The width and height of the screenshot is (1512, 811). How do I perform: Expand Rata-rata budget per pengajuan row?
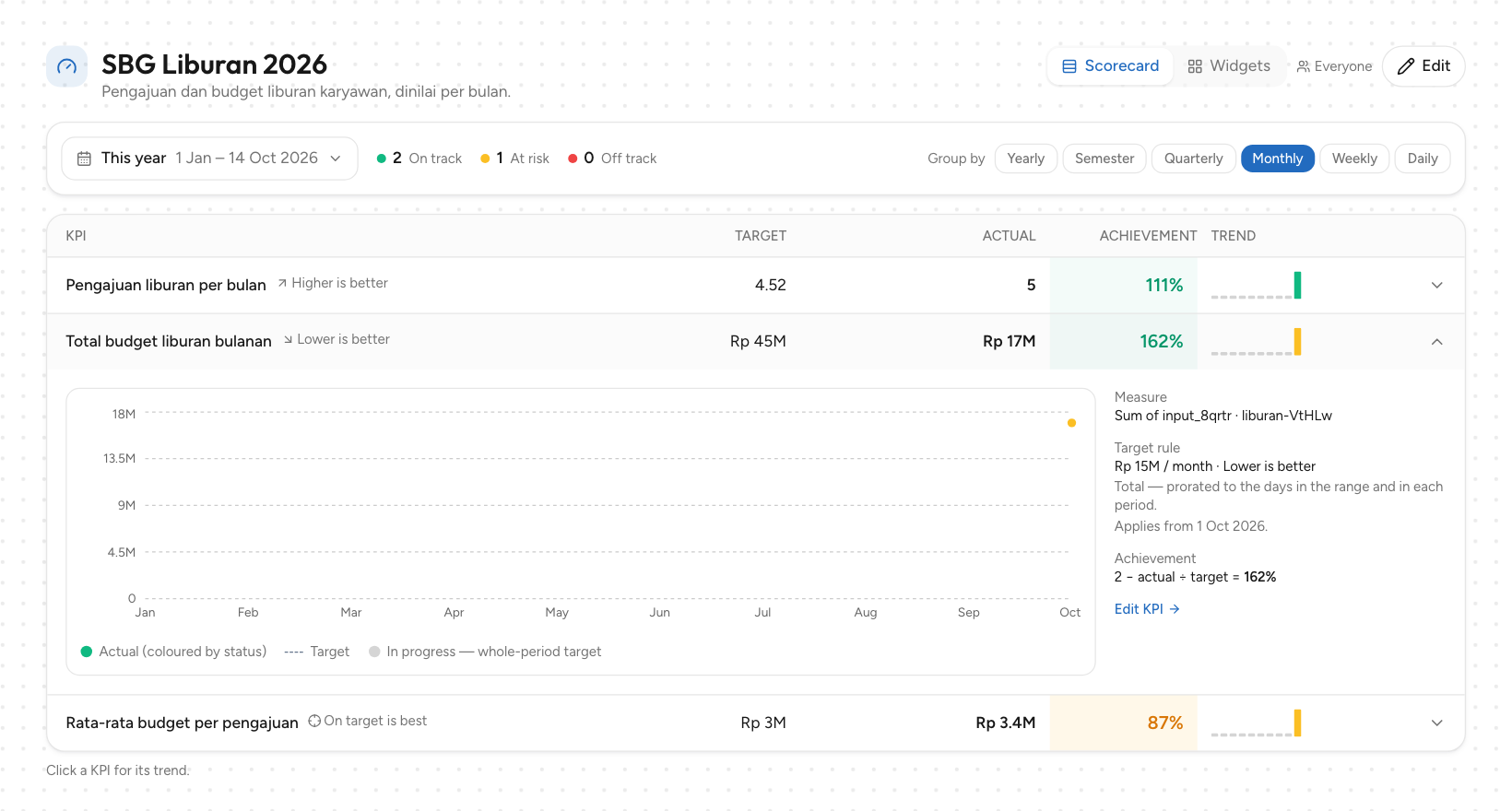coord(1436,723)
